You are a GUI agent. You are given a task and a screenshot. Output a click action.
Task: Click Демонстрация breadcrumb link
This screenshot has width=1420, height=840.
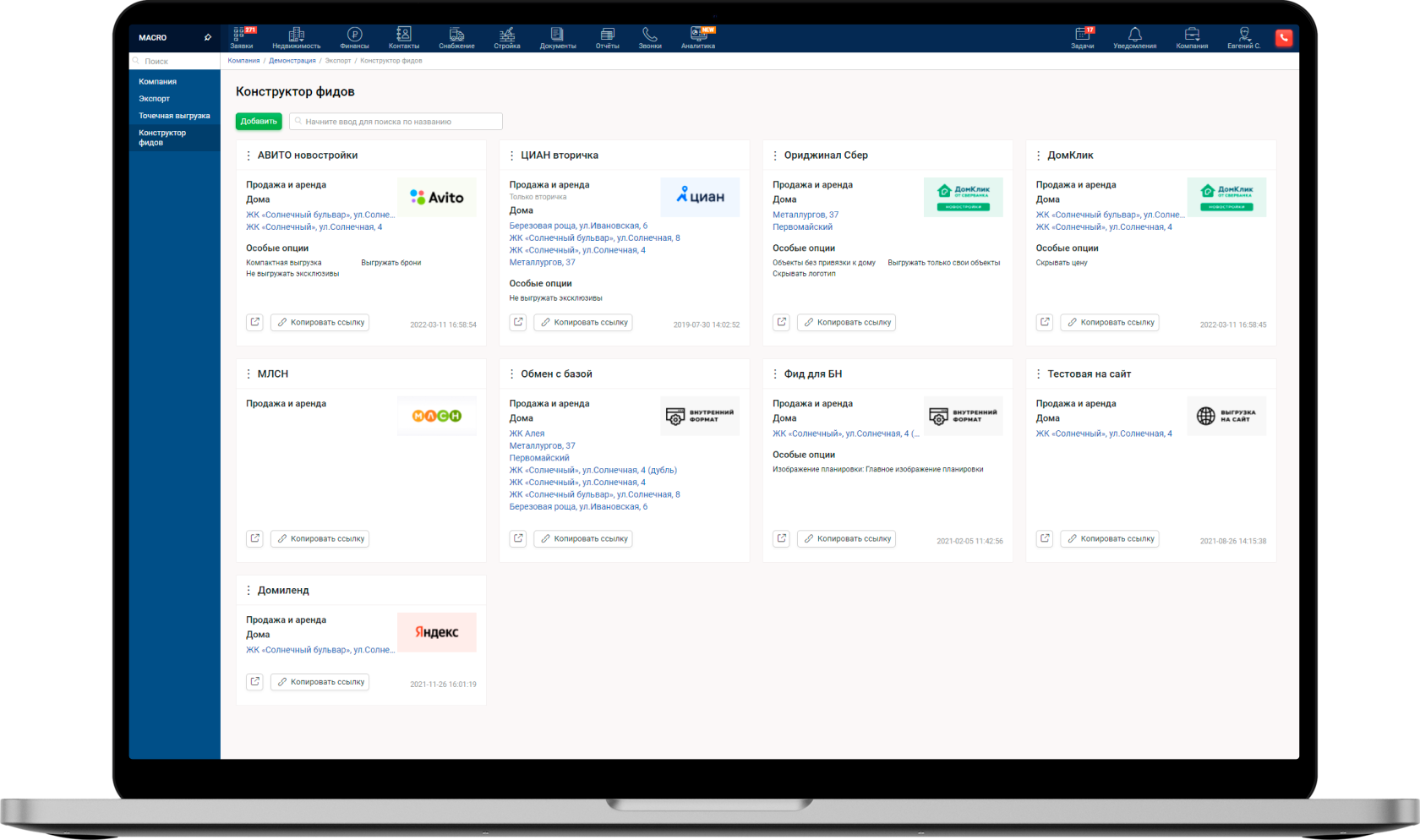click(x=292, y=61)
